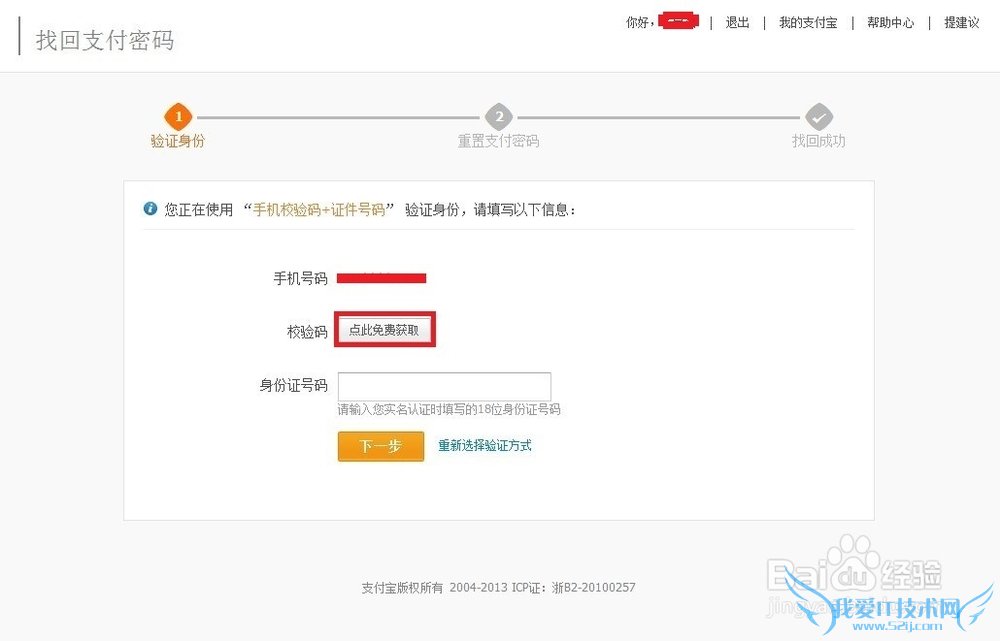Click the 校验码 label

[307, 332]
